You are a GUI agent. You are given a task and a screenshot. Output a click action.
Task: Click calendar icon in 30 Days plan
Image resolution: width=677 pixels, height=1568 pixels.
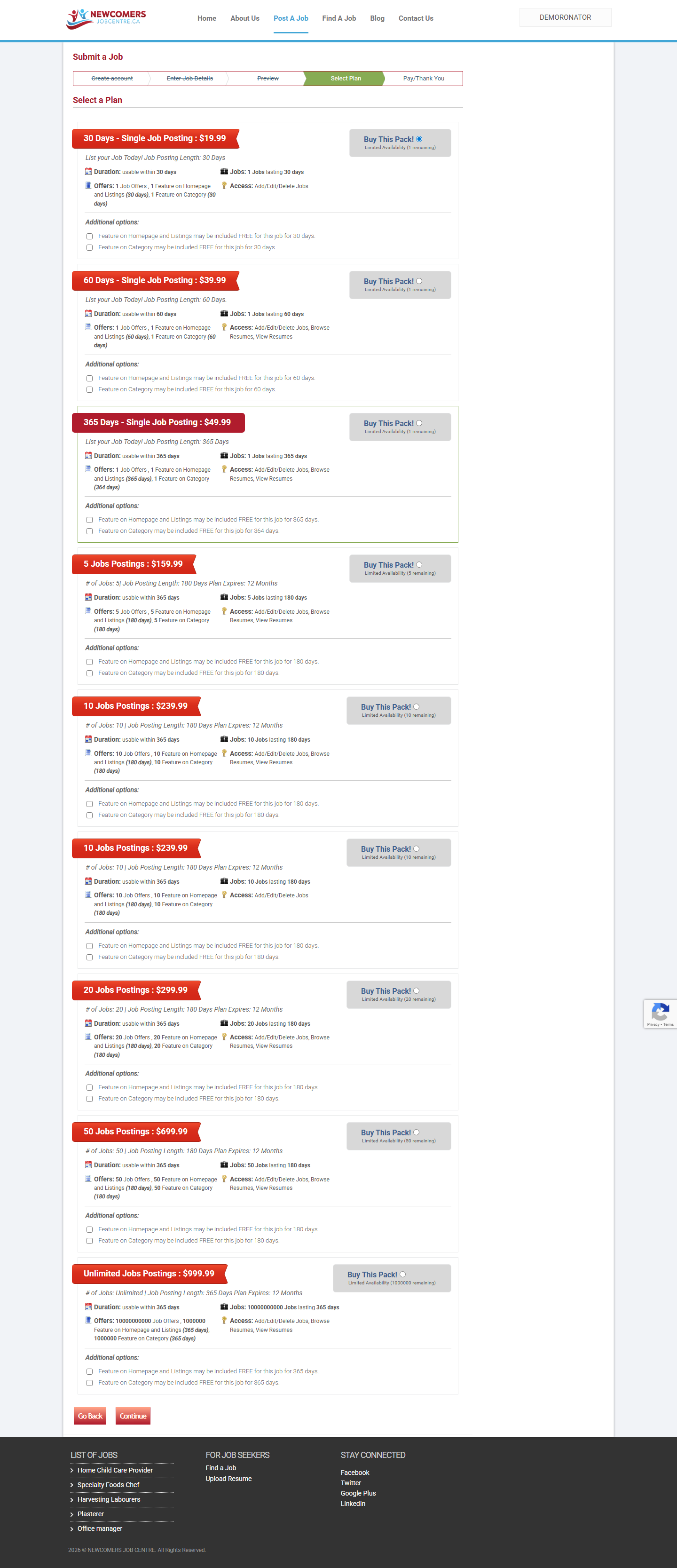[x=88, y=172]
